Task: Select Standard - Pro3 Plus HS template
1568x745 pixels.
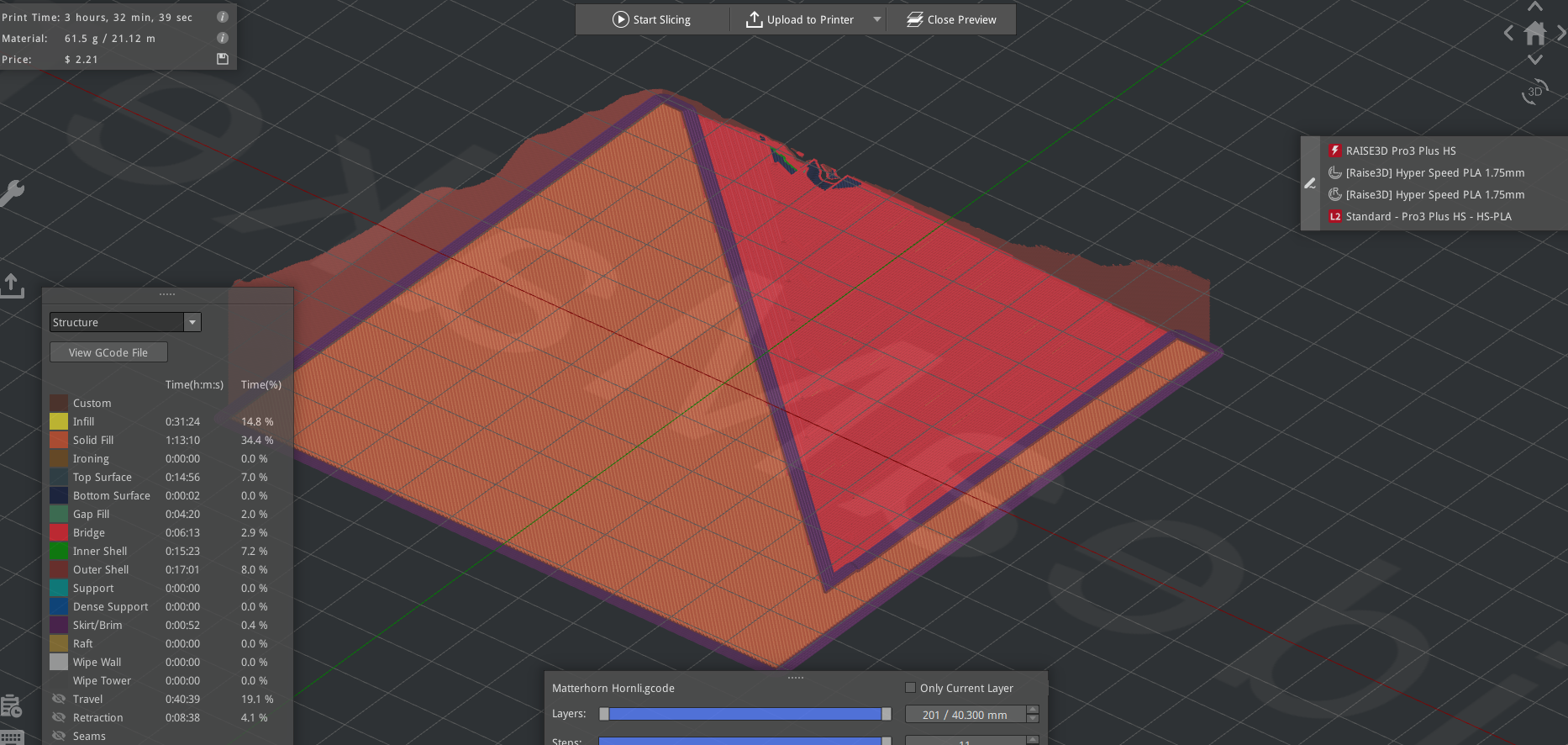Action: pos(1428,216)
